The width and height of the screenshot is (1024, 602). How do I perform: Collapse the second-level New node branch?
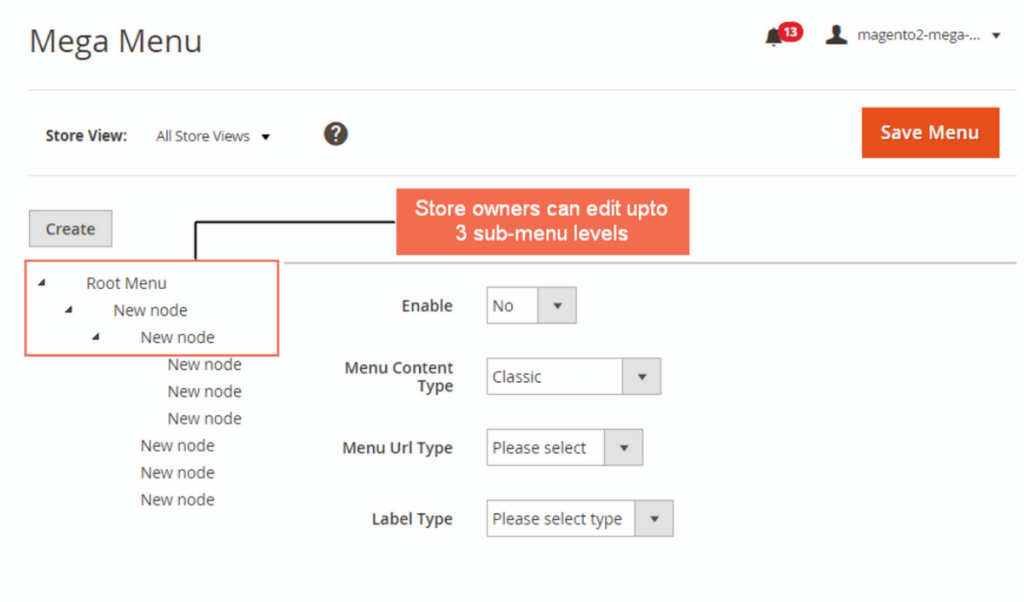coord(94,337)
